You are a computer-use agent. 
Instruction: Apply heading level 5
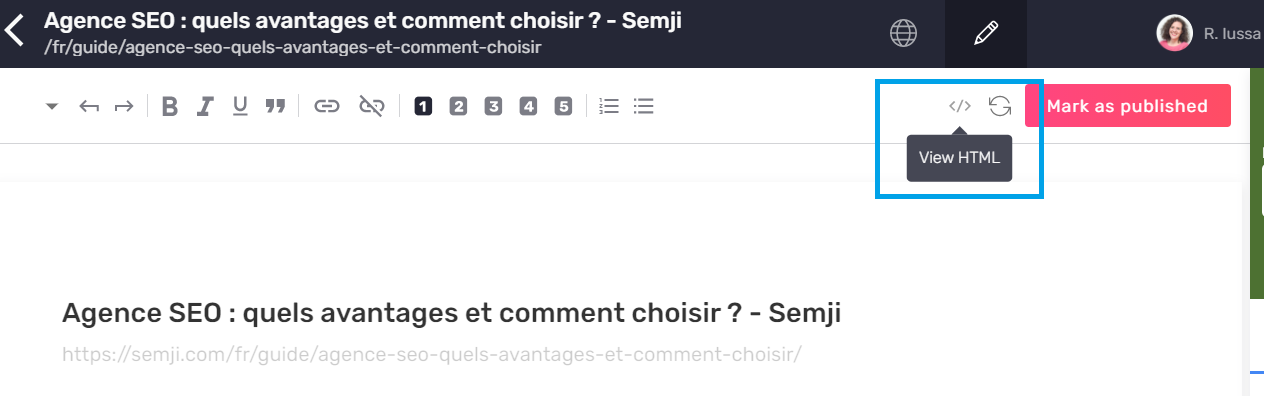(563, 106)
